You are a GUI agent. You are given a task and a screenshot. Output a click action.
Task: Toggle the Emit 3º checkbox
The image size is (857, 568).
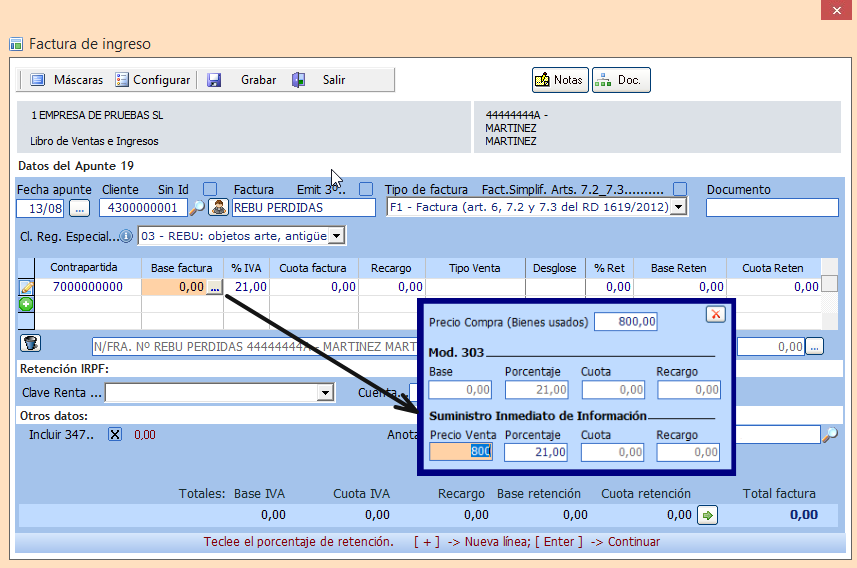tap(366, 189)
